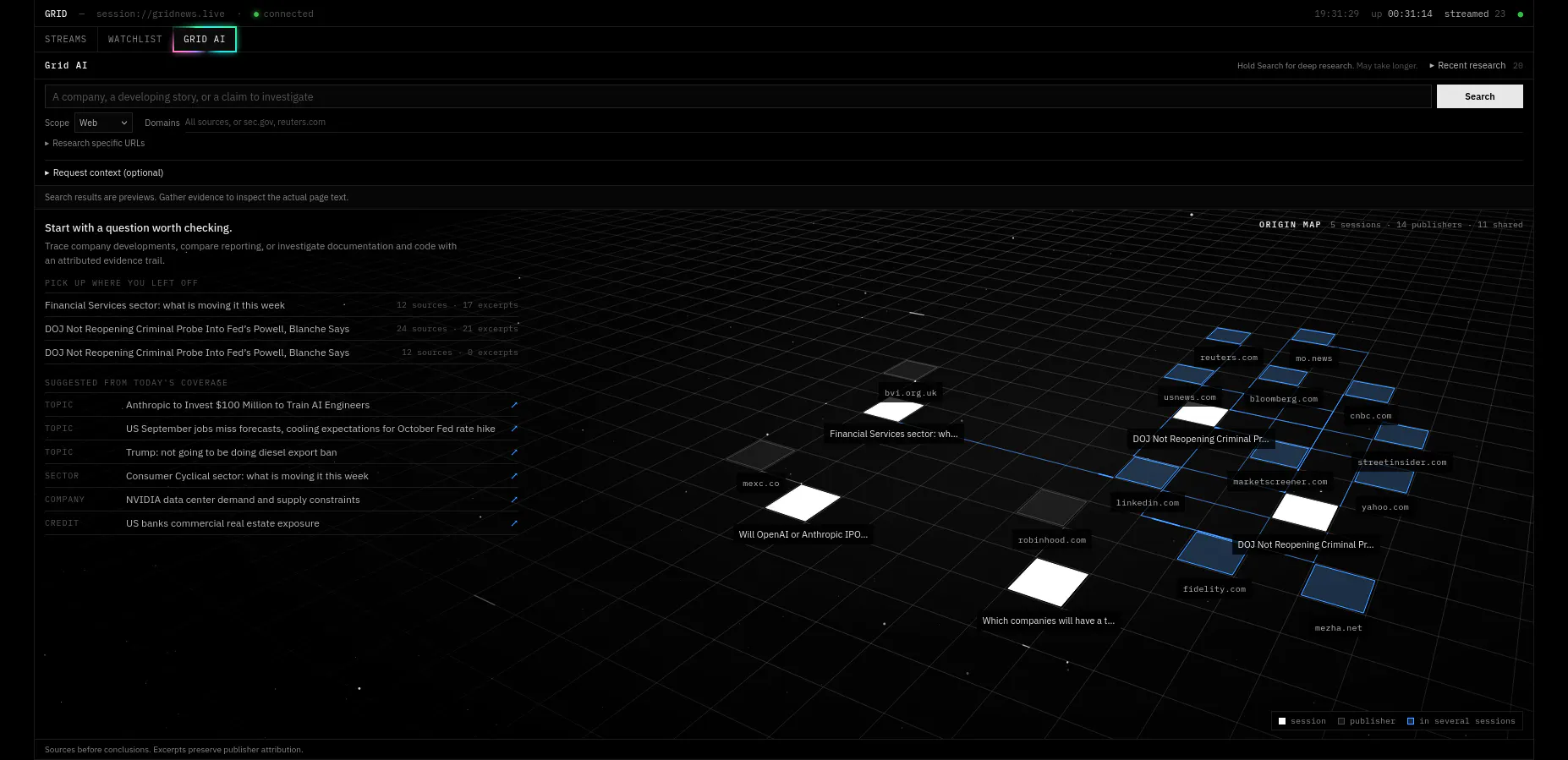Screen dimensions: 1568x760
Task: Open arrow for US September jobs miss forecasts topic
Action: [514, 429]
